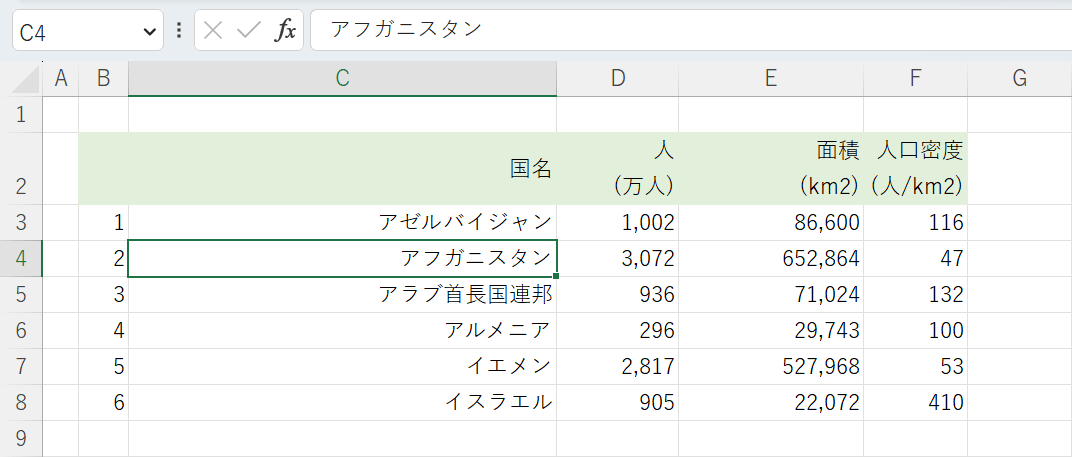Click the 人口密度 header cell
Viewport: 1072px width, 457px height.
tap(915, 168)
